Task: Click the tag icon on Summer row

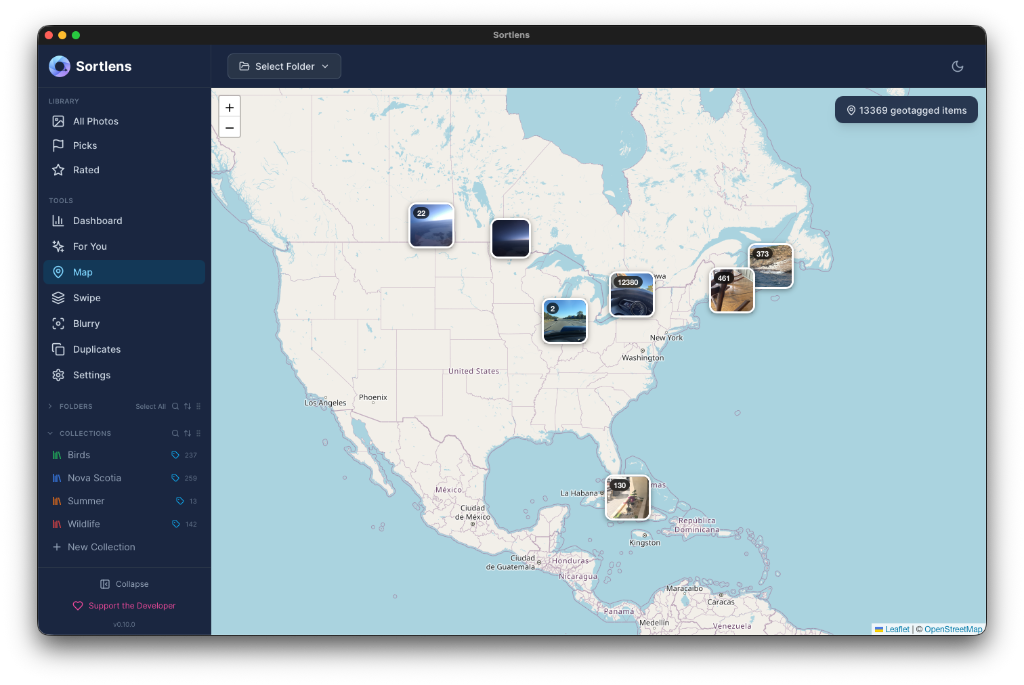Action: pyautogui.click(x=180, y=501)
